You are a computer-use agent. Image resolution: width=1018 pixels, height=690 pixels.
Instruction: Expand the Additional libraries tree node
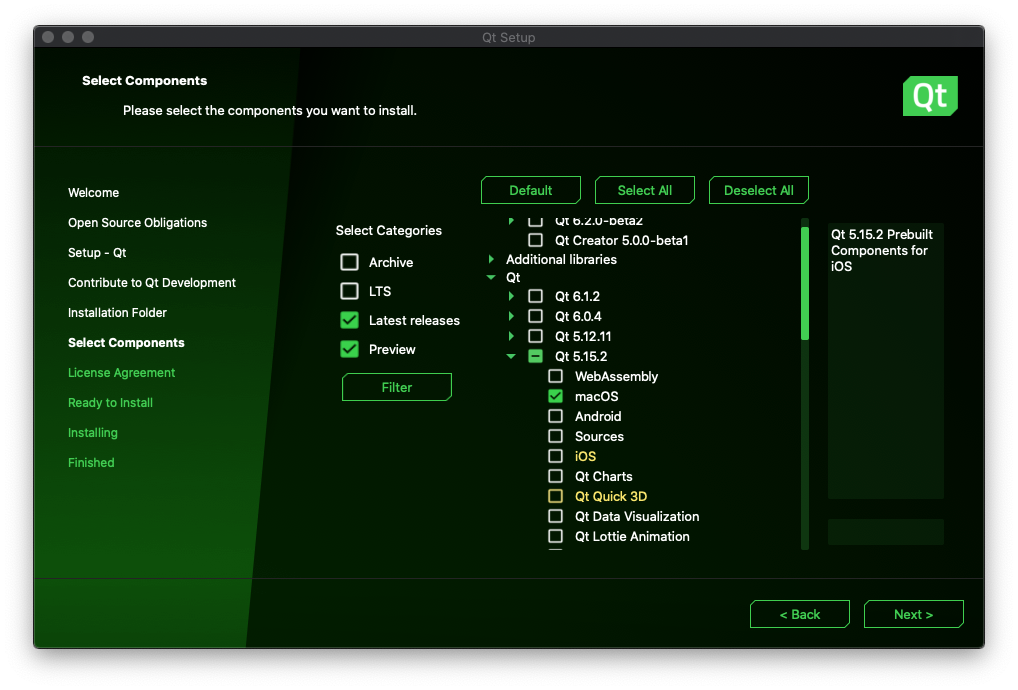[491, 259]
